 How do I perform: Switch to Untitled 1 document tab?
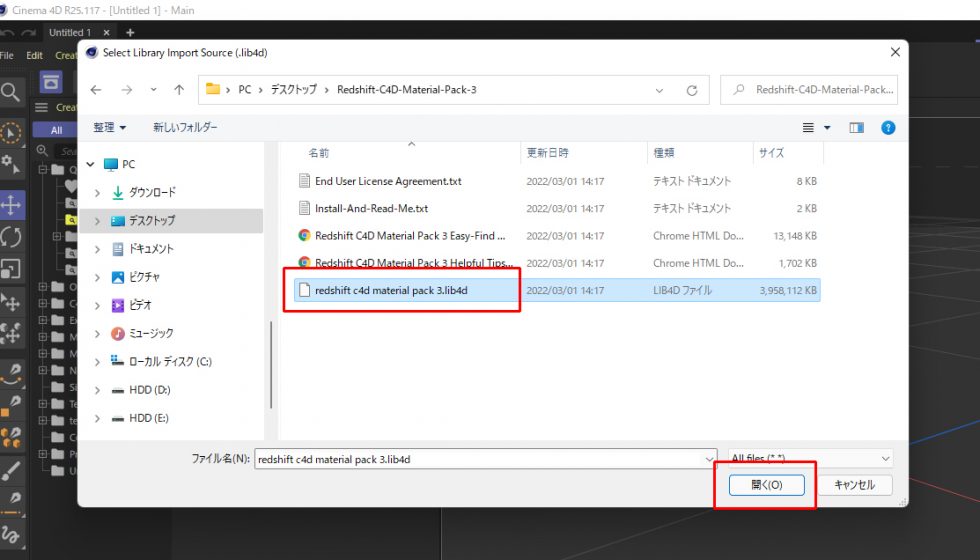pyautogui.click(x=70, y=32)
